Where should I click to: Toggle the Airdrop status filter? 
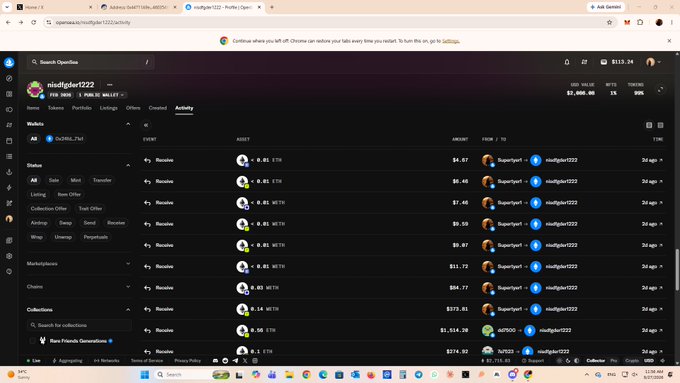[39, 223]
